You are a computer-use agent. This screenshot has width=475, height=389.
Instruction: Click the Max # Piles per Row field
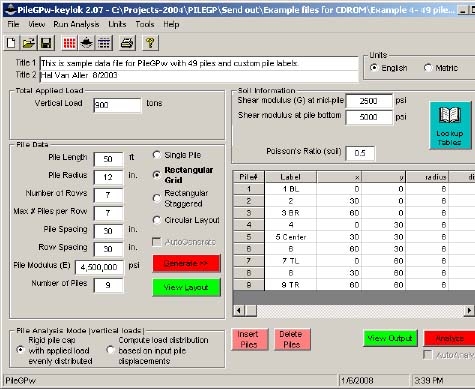pos(108,213)
